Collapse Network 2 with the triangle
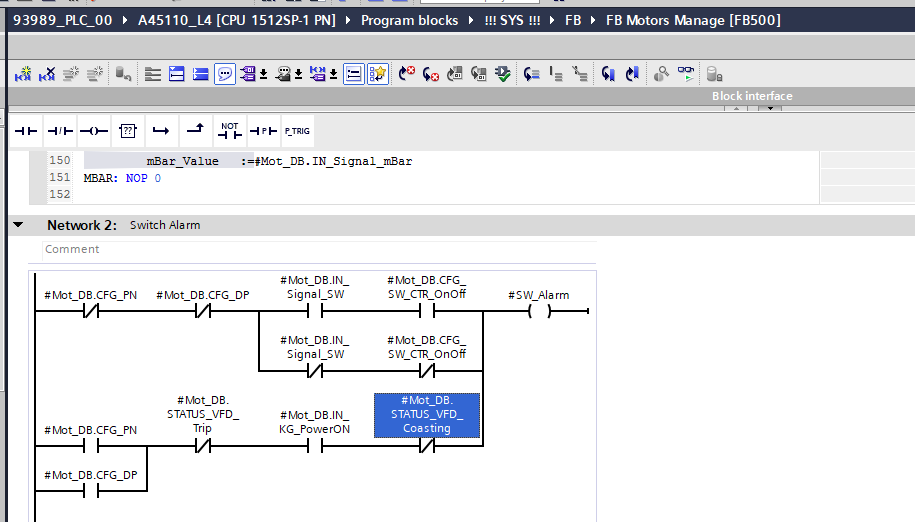This screenshot has height=522, width=915. (18, 225)
